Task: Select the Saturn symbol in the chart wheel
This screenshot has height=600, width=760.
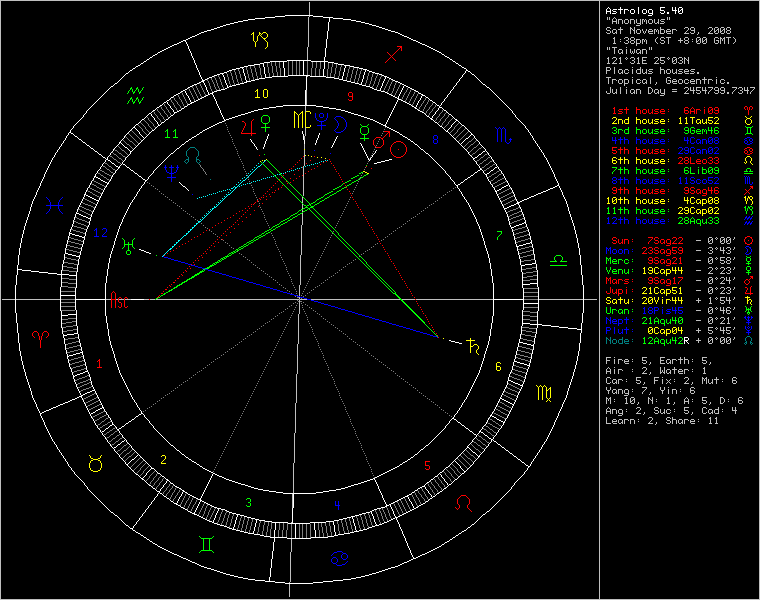Action: click(x=472, y=346)
